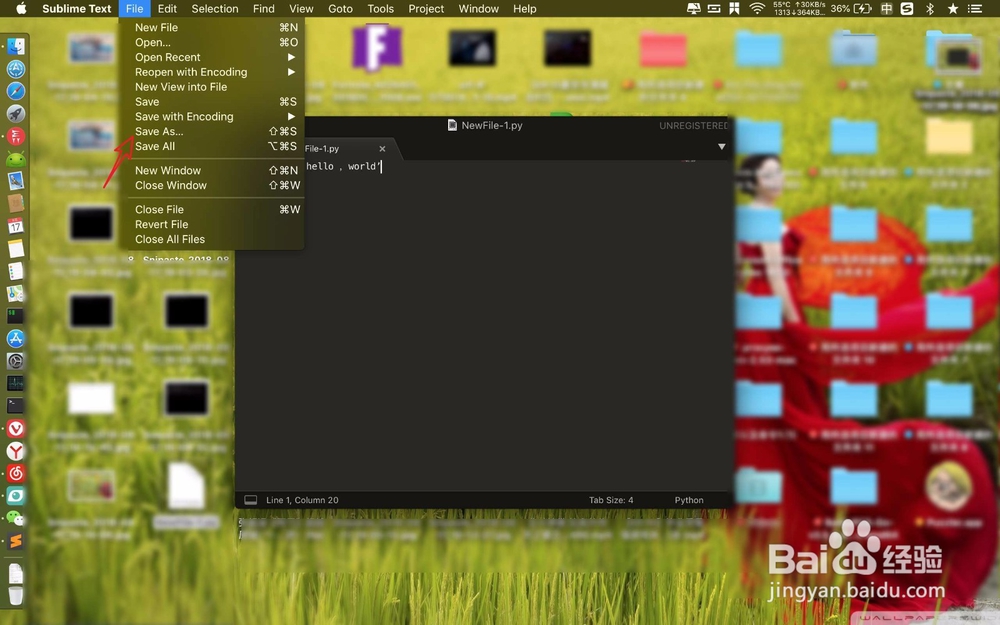
Task: Open Trash in the Dock
Action: pos(15,596)
